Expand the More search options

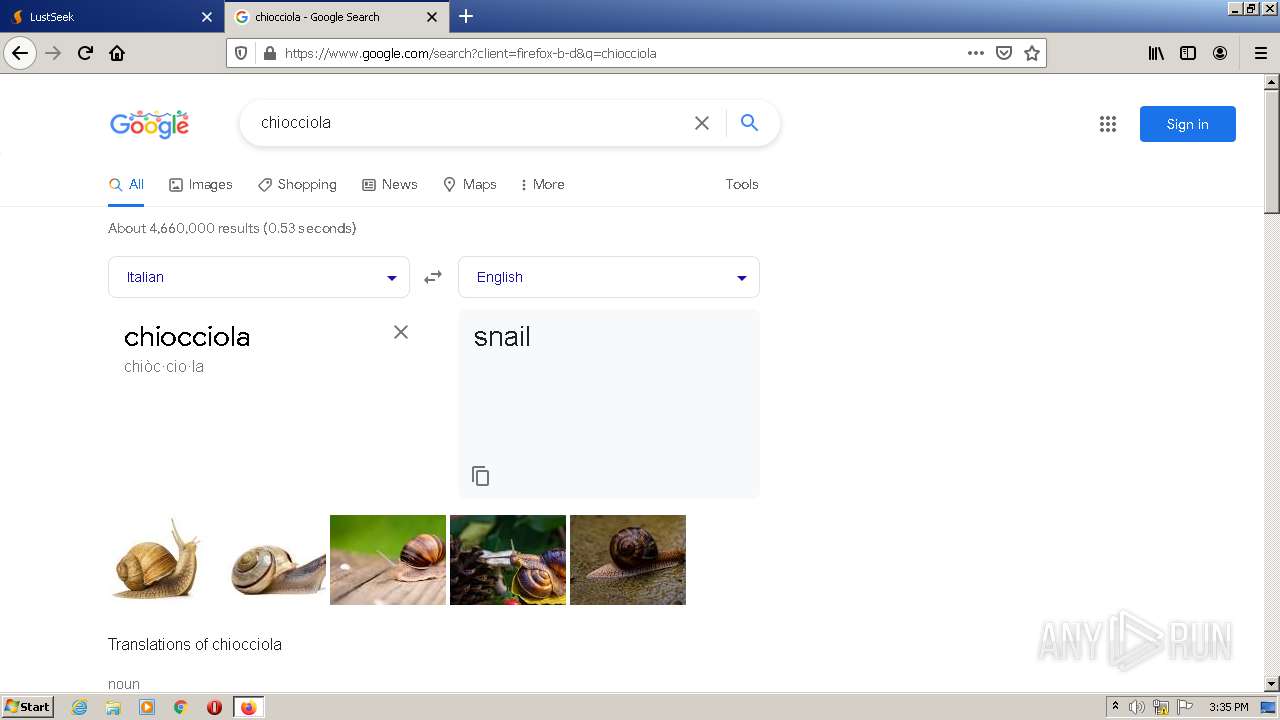(x=543, y=184)
